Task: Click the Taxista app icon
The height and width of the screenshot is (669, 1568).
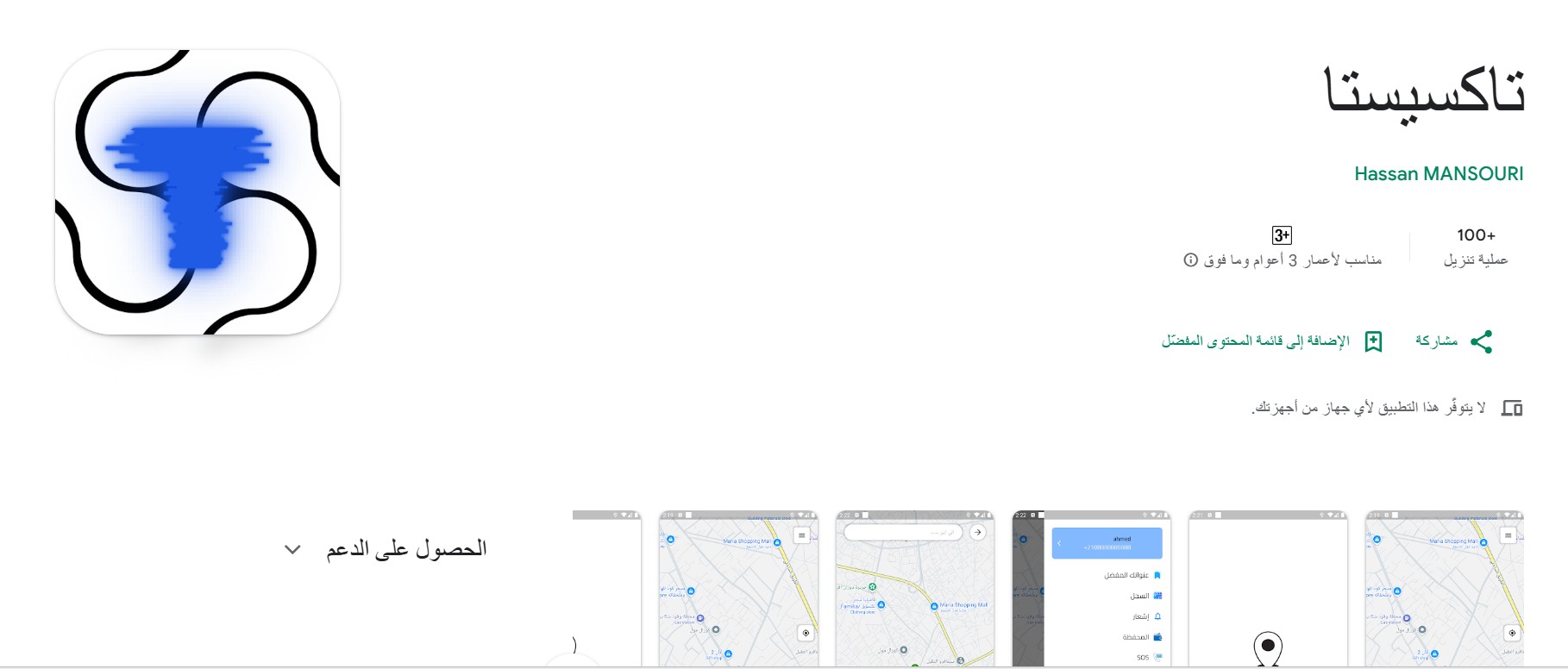Action: click(x=198, y=192)
